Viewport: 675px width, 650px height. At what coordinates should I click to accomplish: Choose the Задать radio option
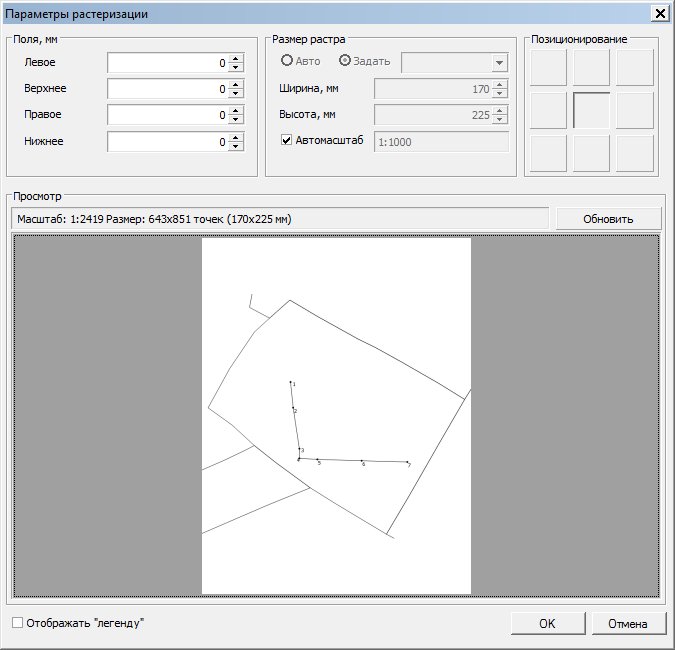pyautogui.click(x=346, y=61)
